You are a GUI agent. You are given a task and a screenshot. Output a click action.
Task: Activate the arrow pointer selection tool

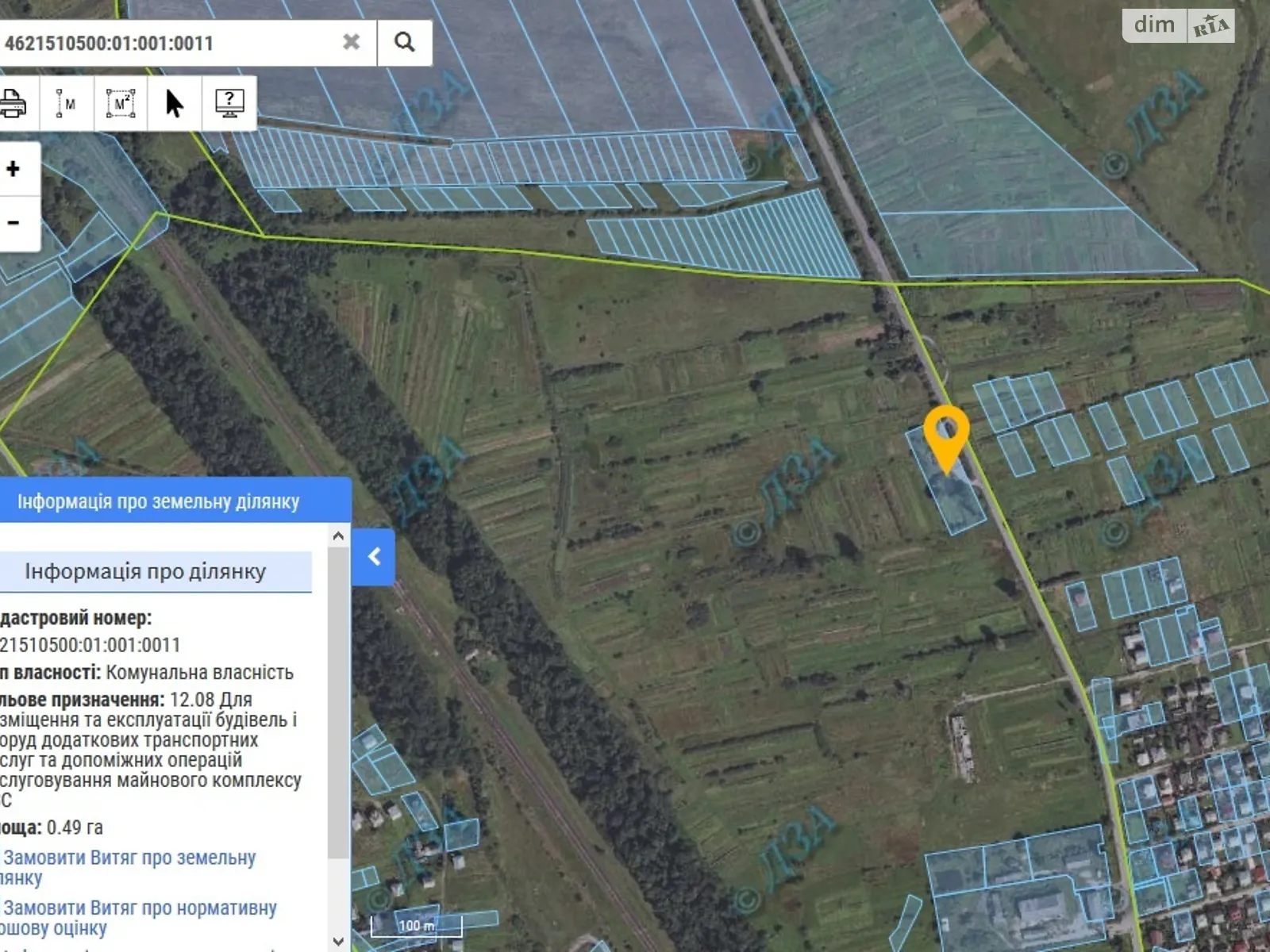point(175,103)
